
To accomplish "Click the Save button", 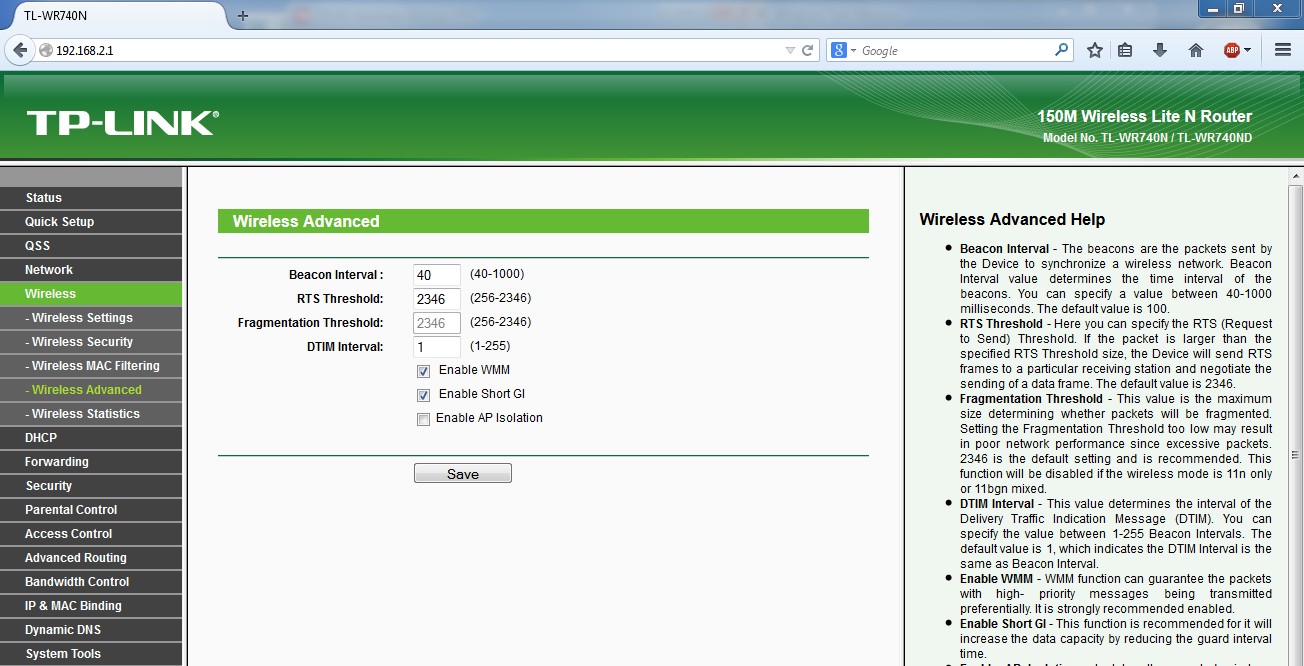I will (x=463, y=474).
